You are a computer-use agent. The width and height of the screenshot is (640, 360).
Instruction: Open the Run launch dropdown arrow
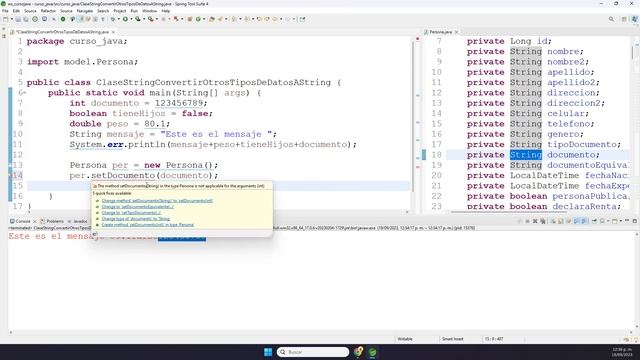pyautogui.click(x=131, y=19)
